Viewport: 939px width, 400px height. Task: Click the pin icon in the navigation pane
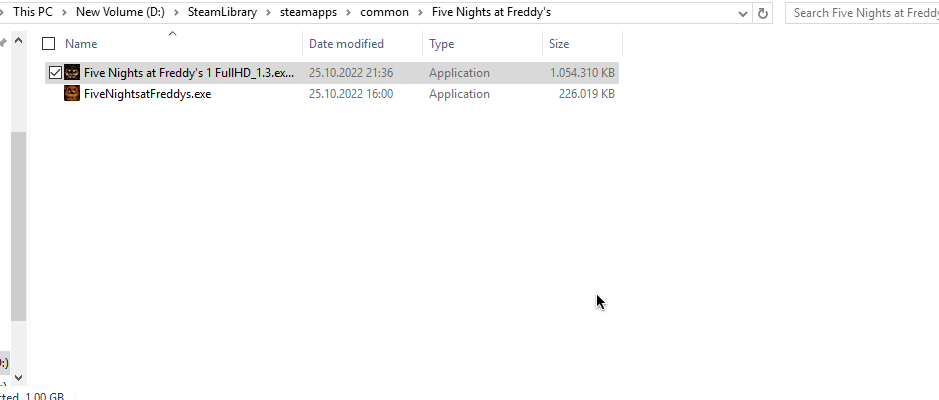pos(3,42)
